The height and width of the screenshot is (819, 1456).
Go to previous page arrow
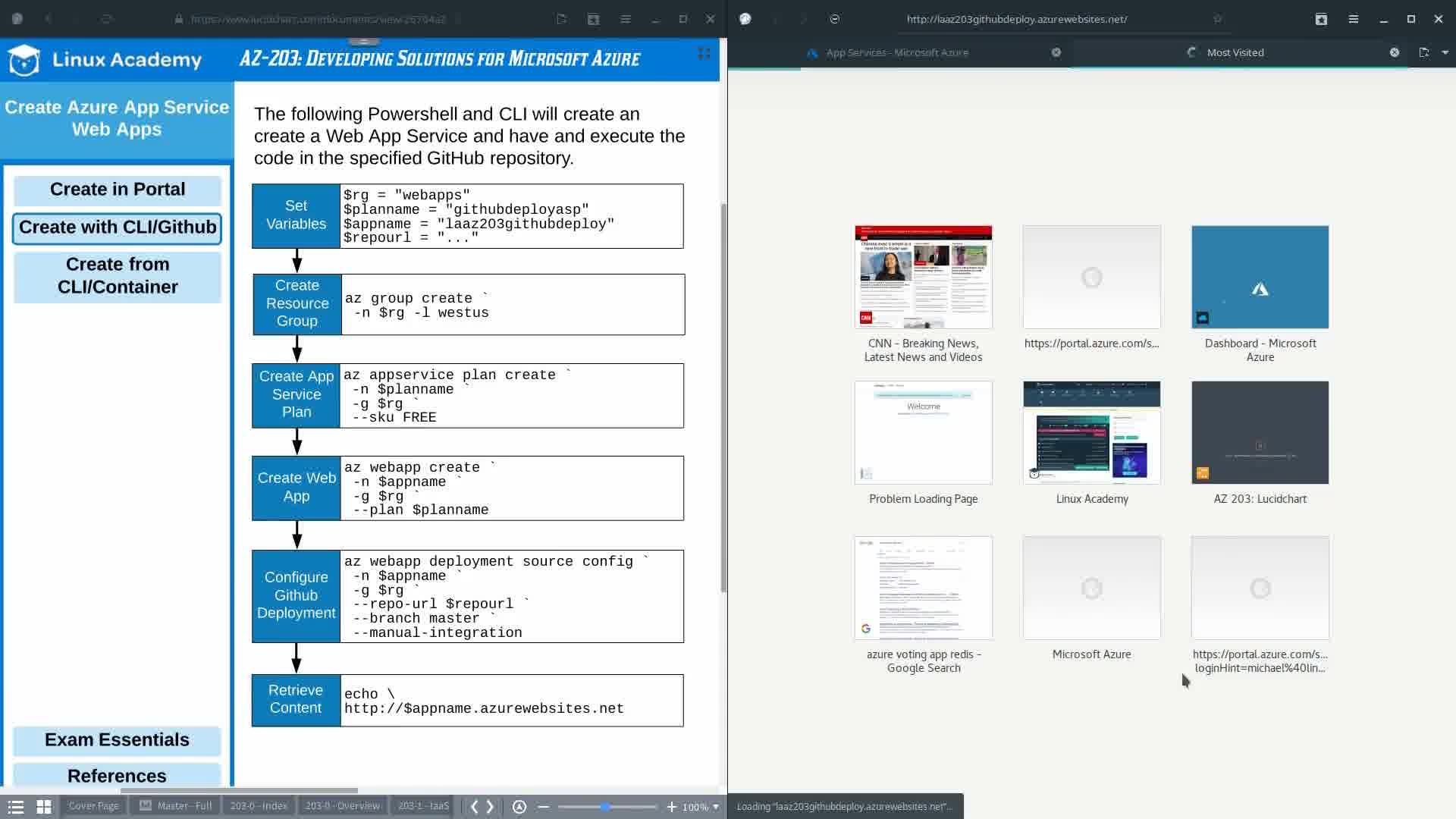click(474, 807)
